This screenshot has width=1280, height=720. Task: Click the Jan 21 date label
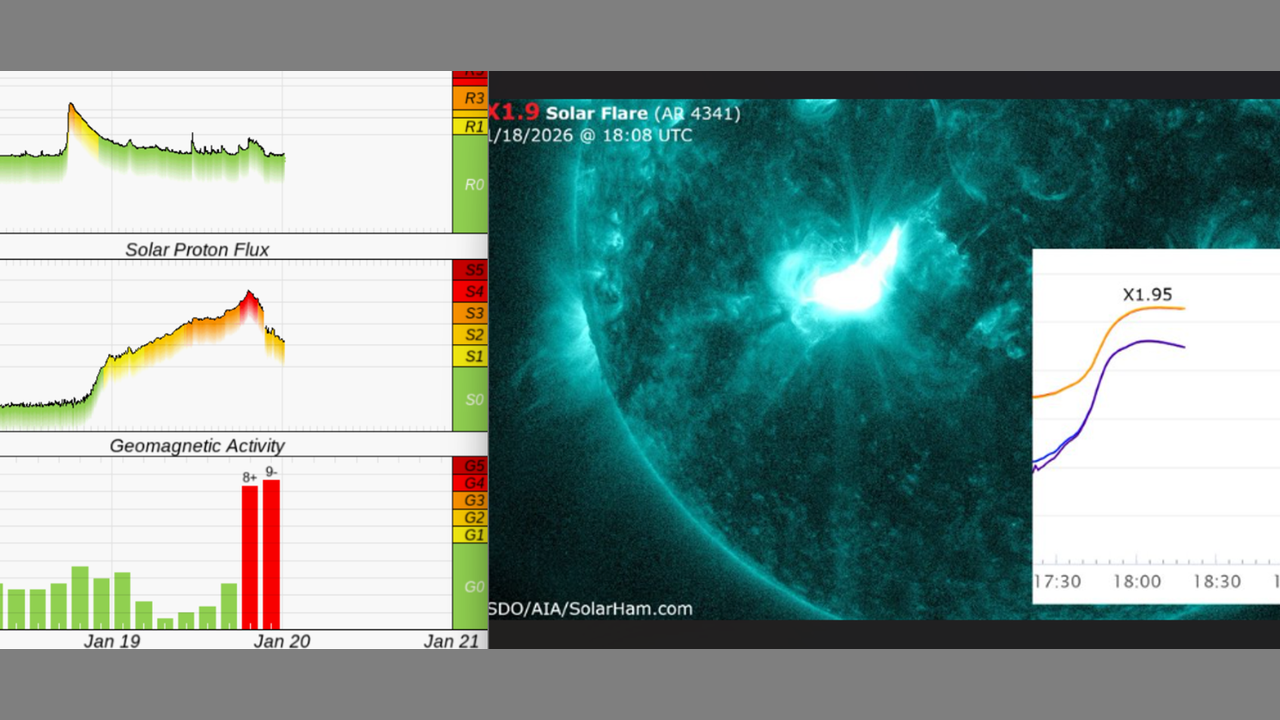pyautogui.click(x=451, y=641)
